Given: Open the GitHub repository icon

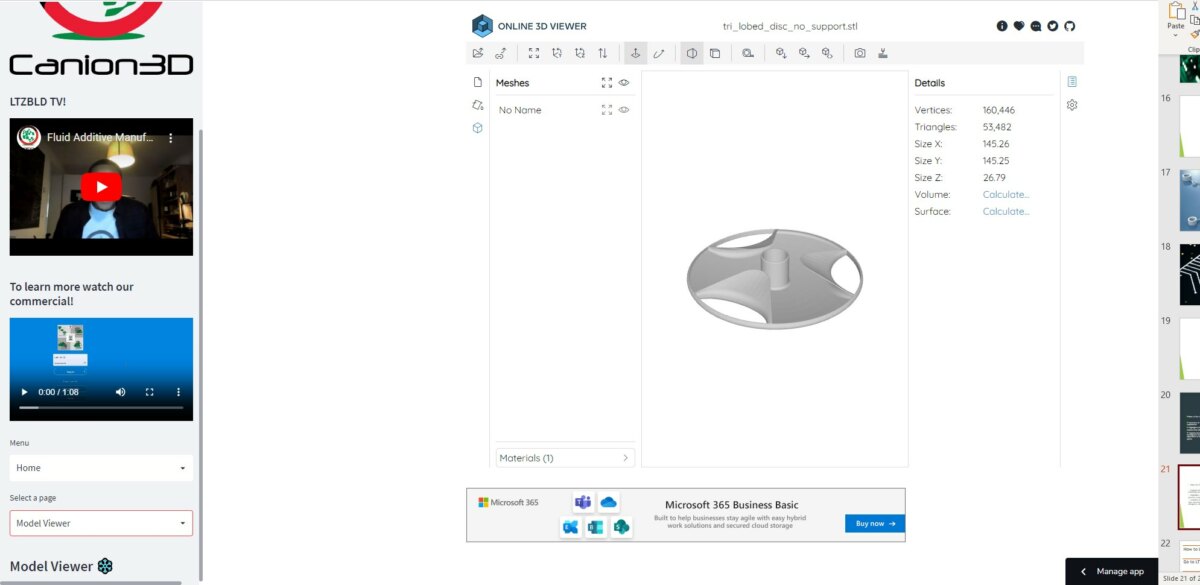Looking at the screenshot, I should [x=1070, y=26].
